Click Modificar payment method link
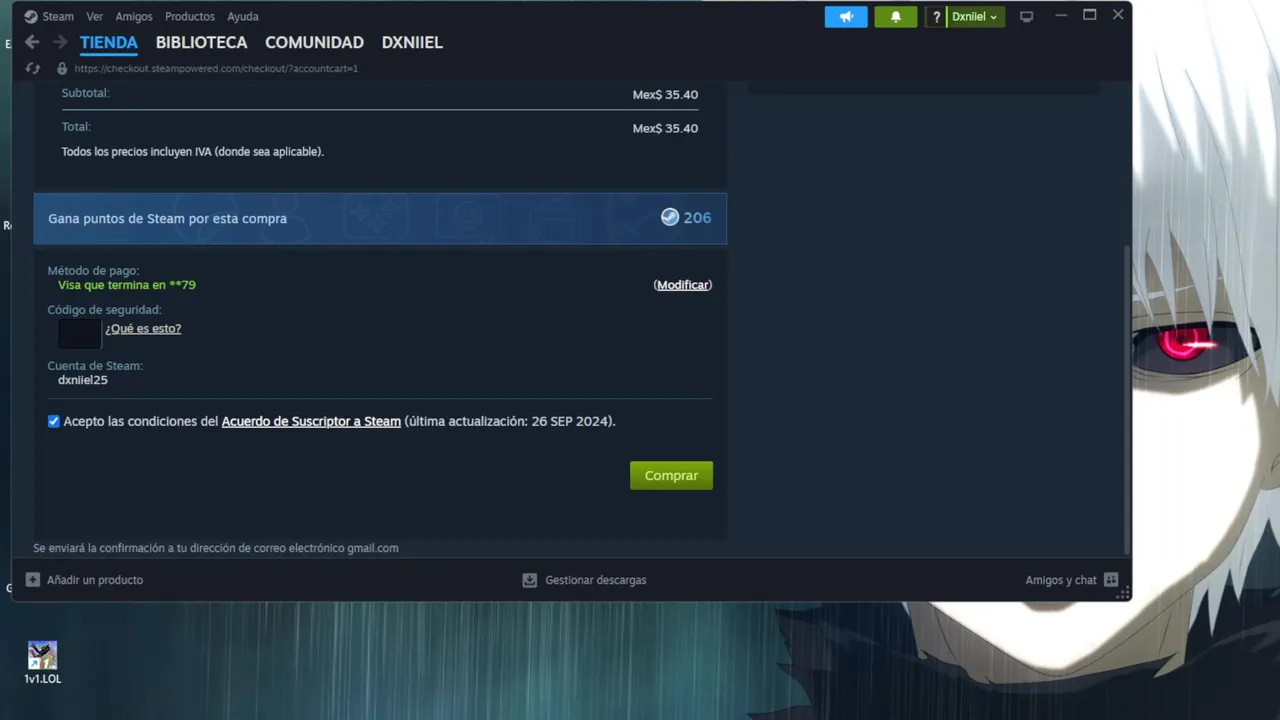Viewport: 1280px width, 720px height. point(683,285)
